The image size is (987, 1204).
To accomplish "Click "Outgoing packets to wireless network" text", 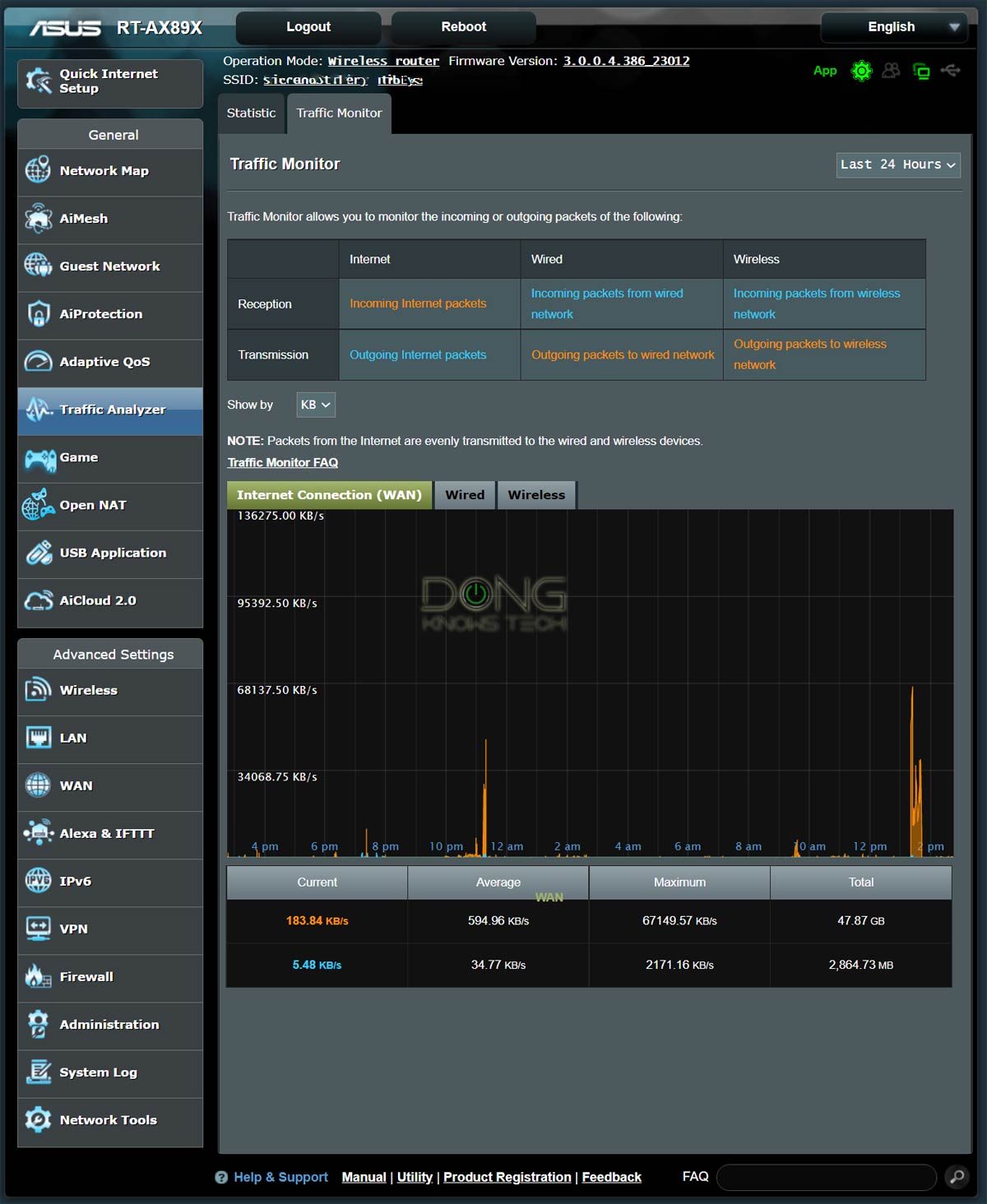I will (x=810, y=354).
